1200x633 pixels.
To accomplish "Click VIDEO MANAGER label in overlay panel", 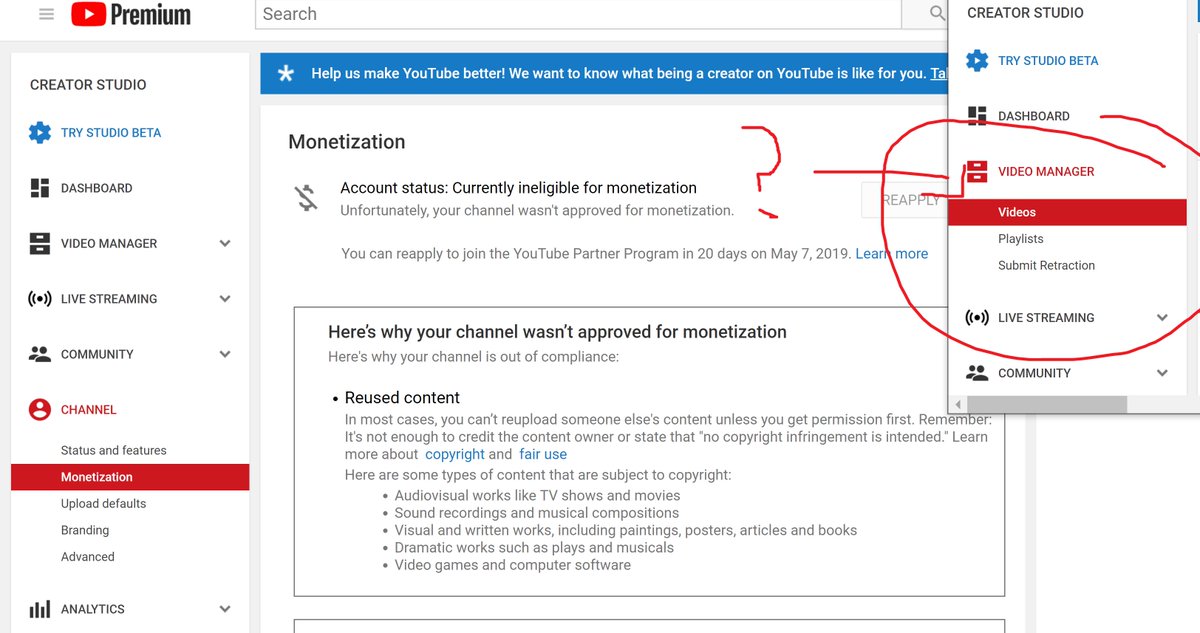I will tap(1046, 172).
